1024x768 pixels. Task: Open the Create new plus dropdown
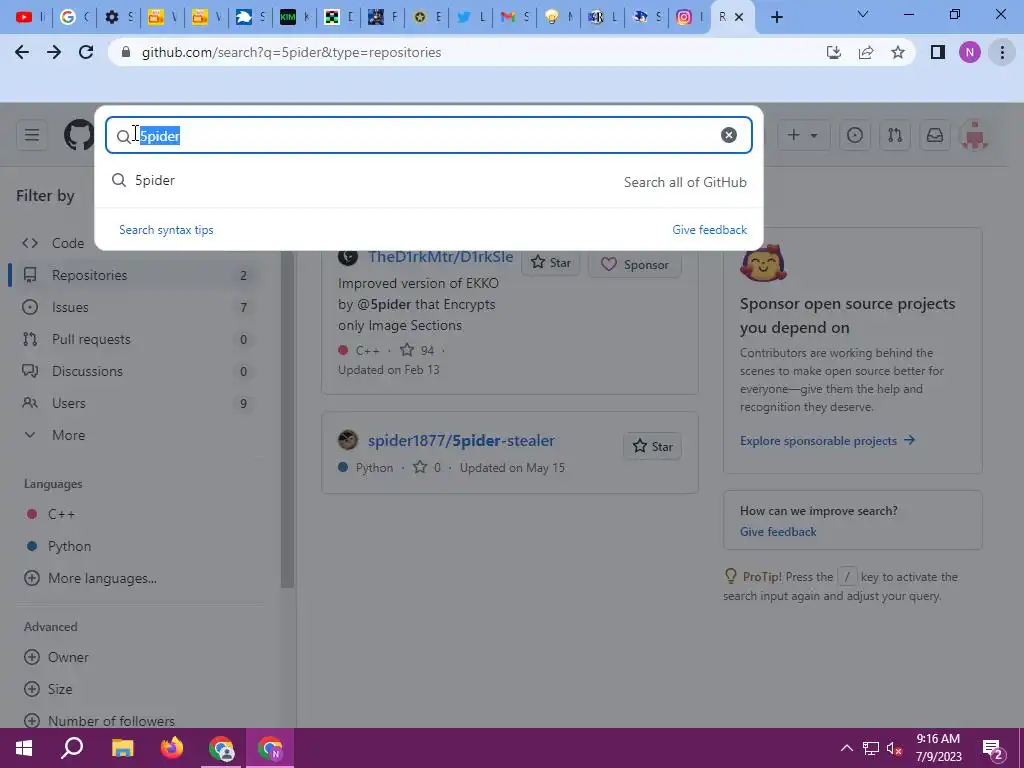click(803, 135)
